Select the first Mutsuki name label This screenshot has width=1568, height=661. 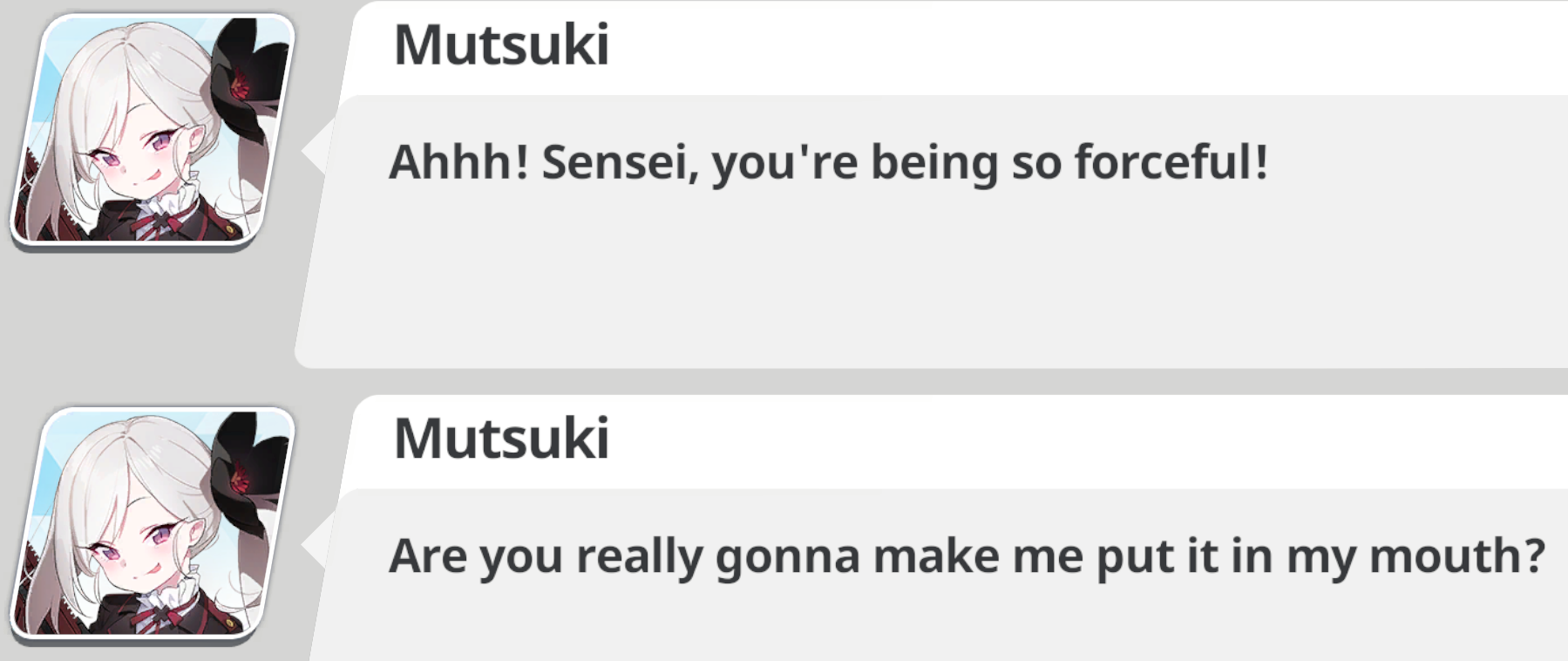[x=501, y=44]
